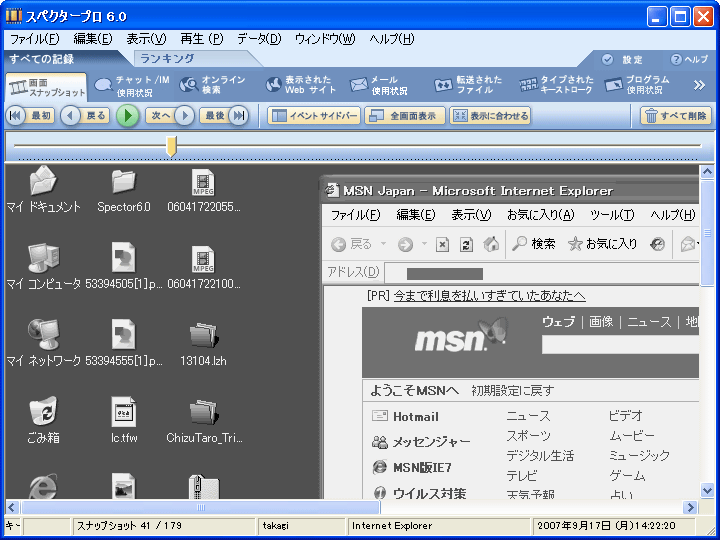Image resolution: width=720 pixels, height=540 pixels.
Task: Select マイ コンピュータ icon in snapshot
Action: pyautogui.click(x=44, y=267)
